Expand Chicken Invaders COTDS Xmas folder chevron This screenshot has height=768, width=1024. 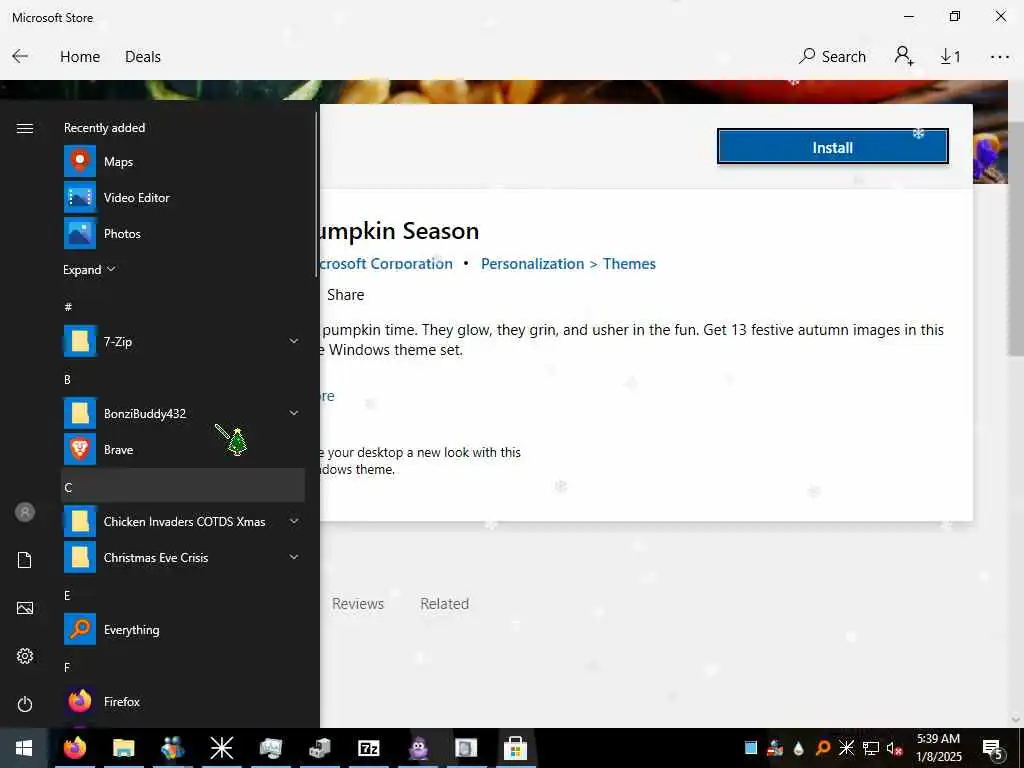(294, 521)
